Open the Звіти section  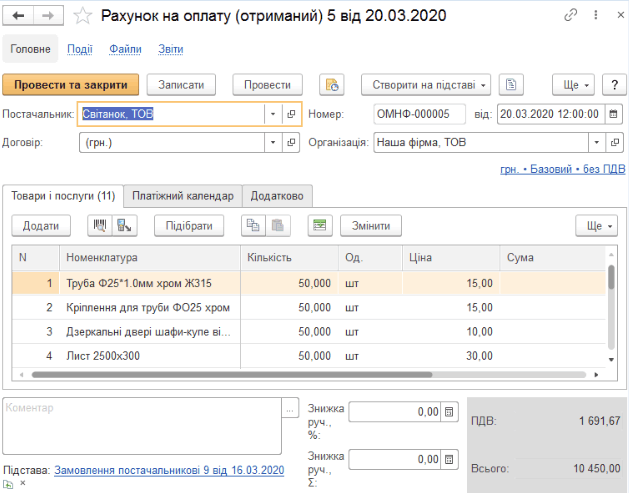170,49
